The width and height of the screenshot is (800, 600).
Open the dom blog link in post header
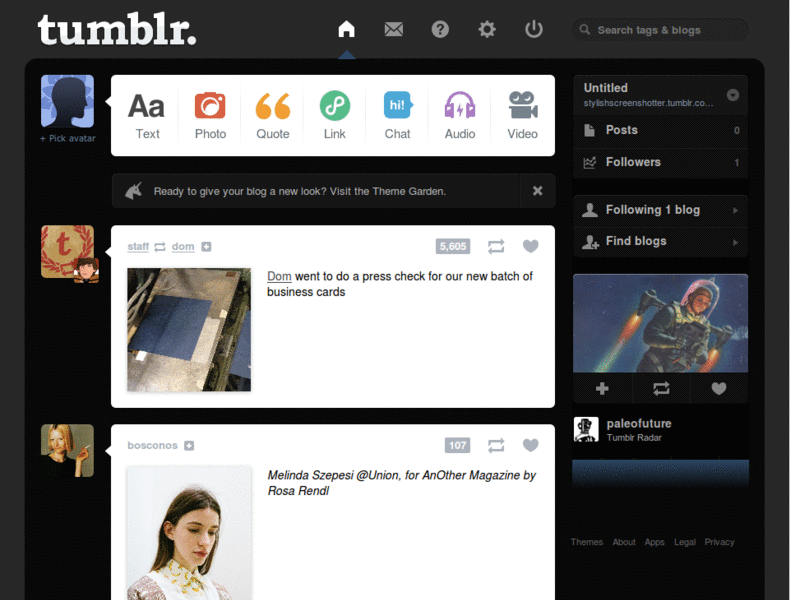point(183,247)
